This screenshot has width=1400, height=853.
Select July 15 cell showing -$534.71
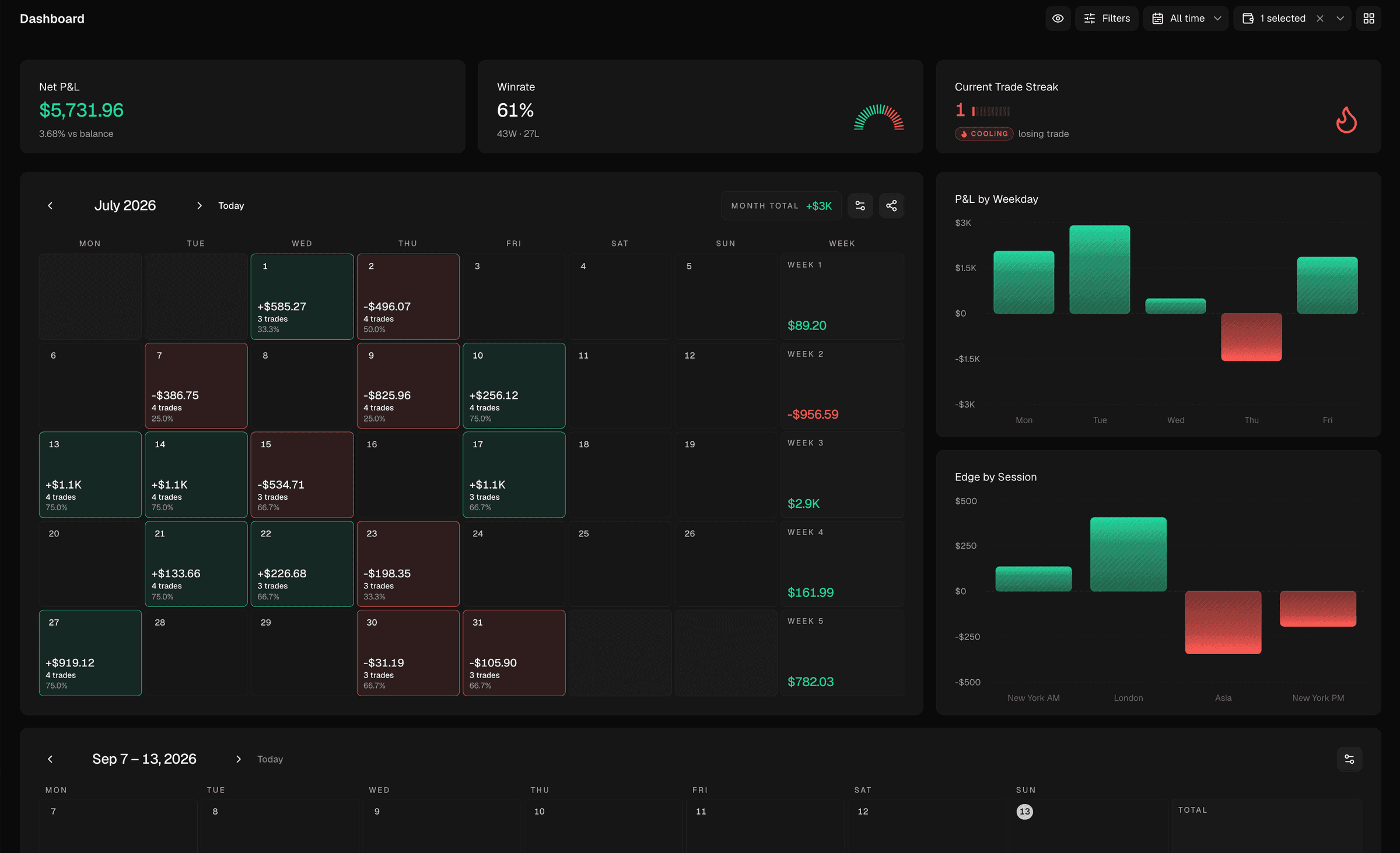(x=302, y=475)
